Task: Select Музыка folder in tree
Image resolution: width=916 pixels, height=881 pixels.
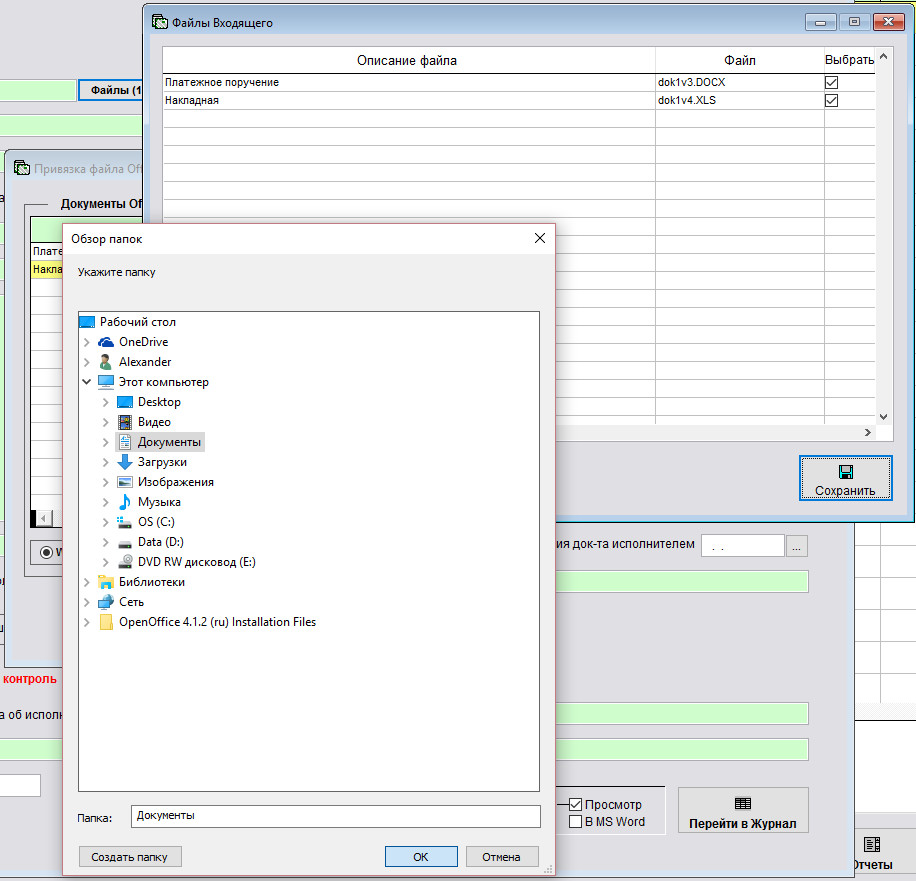Action: tap(159, 502)
